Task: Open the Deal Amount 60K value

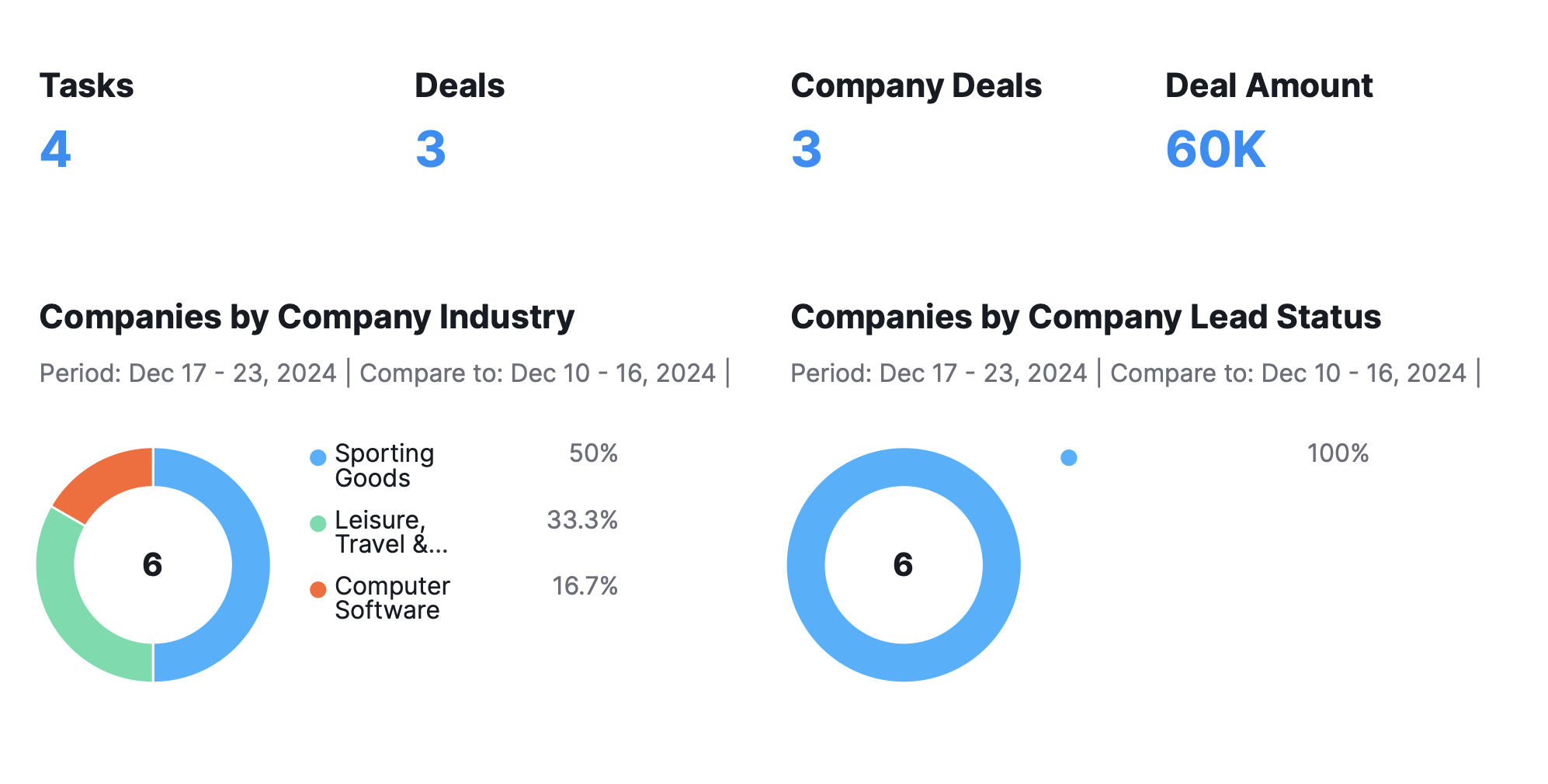Action: coord(1215,149)
